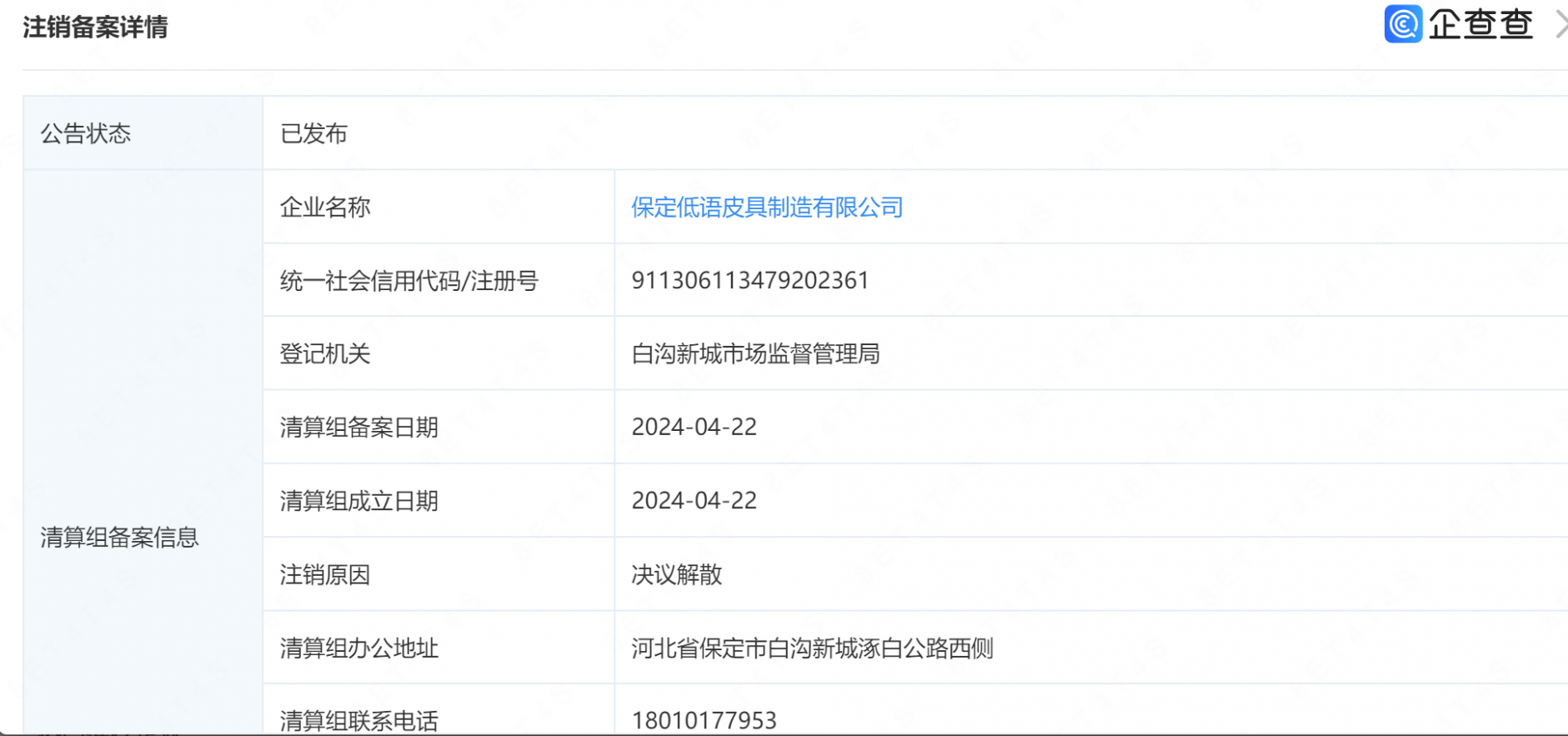Screen dimensions: 1568x736
Task: Click the 企业名称 label
Action: (325, 208)
